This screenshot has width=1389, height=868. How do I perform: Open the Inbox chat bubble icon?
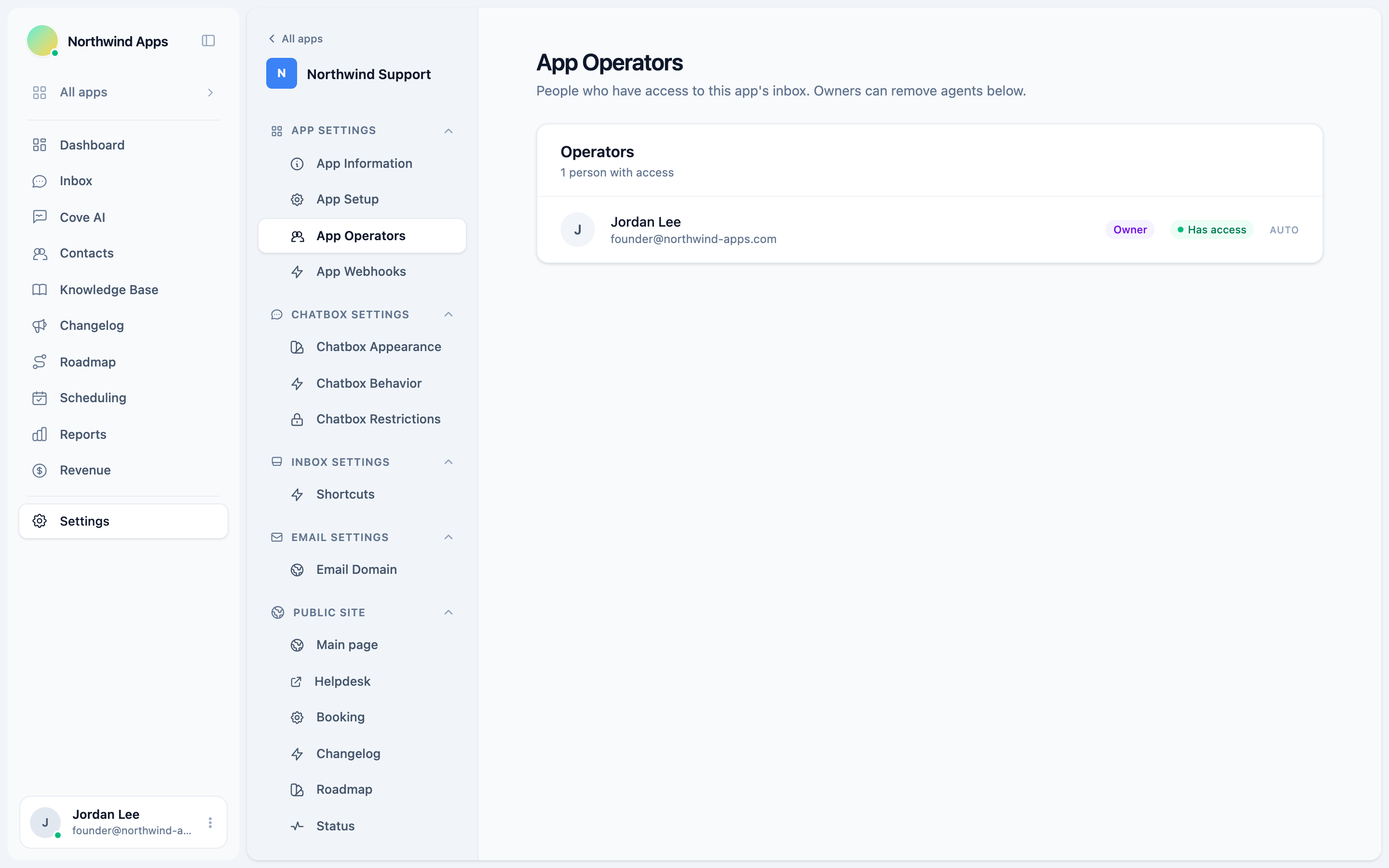coord(40,181)
